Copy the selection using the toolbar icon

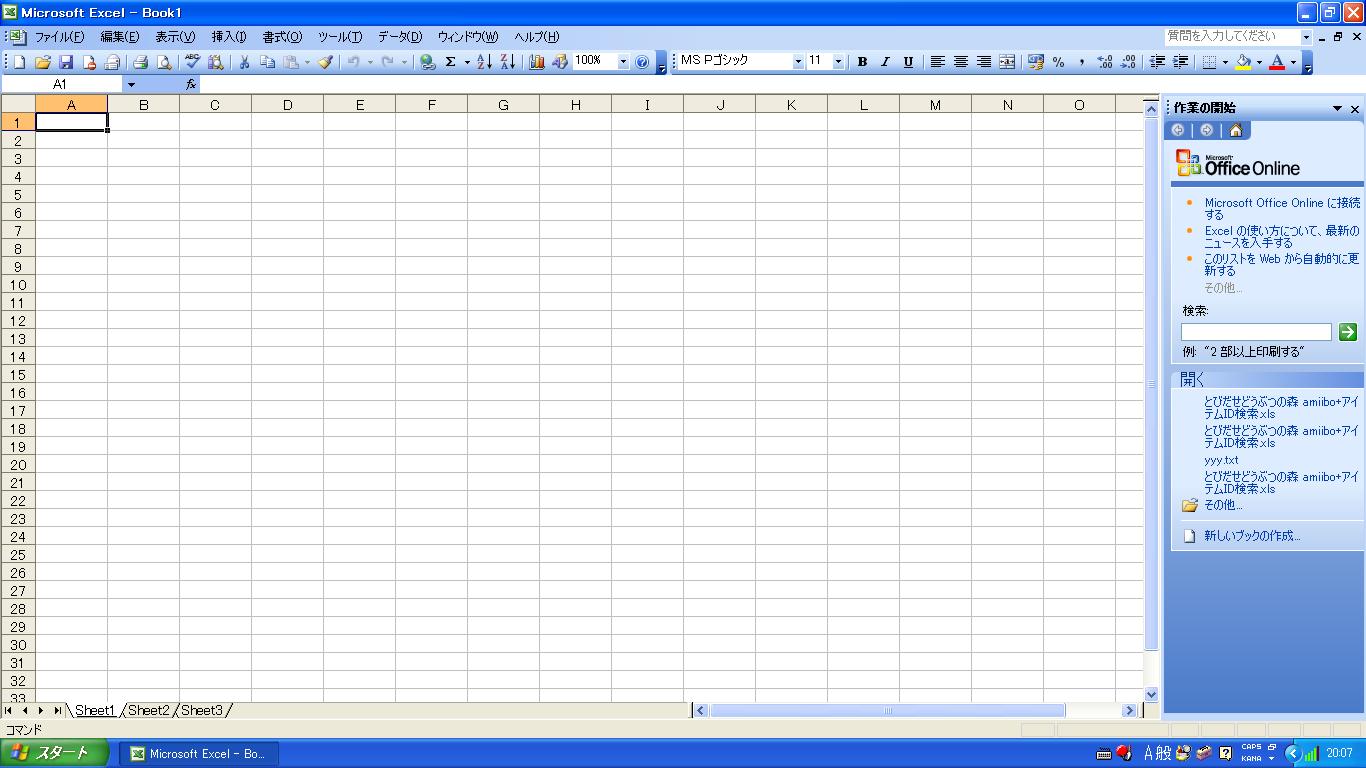(267, 62)
